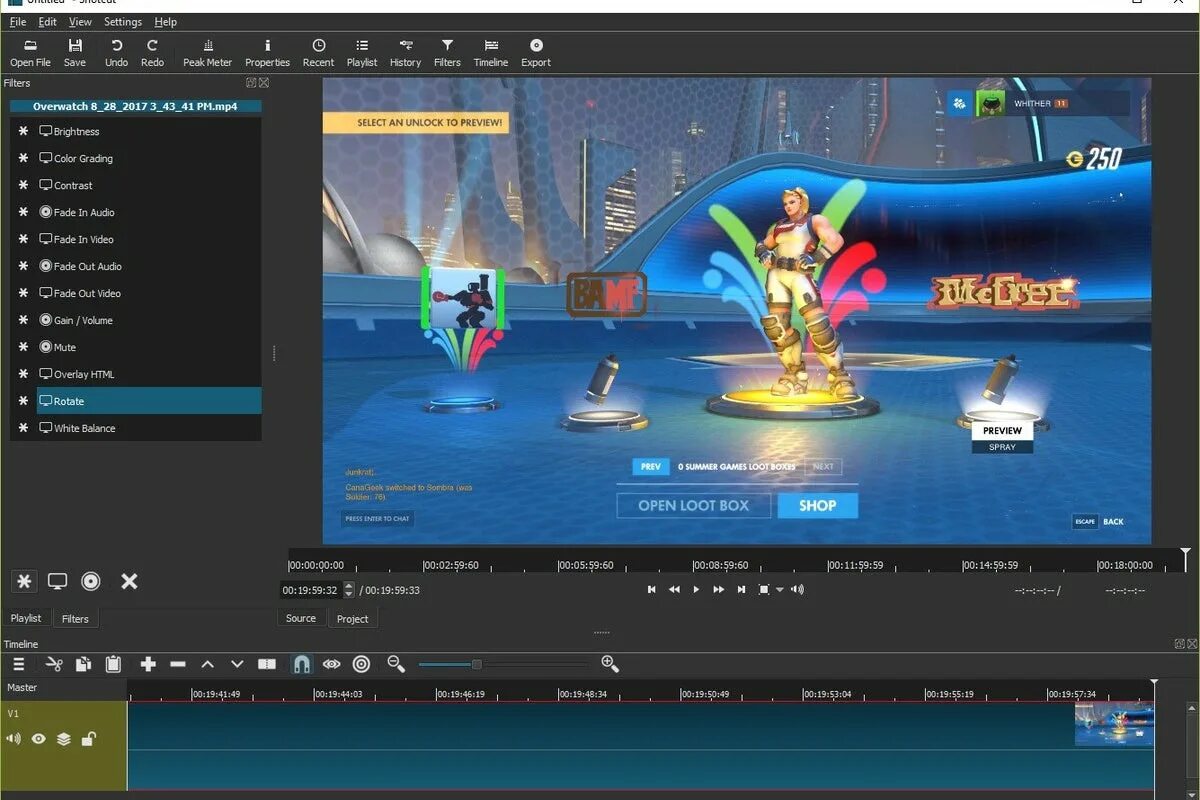1200x800 pixels.
Task: Open the Peak Meter panel
Action: (x=207, y=53)
